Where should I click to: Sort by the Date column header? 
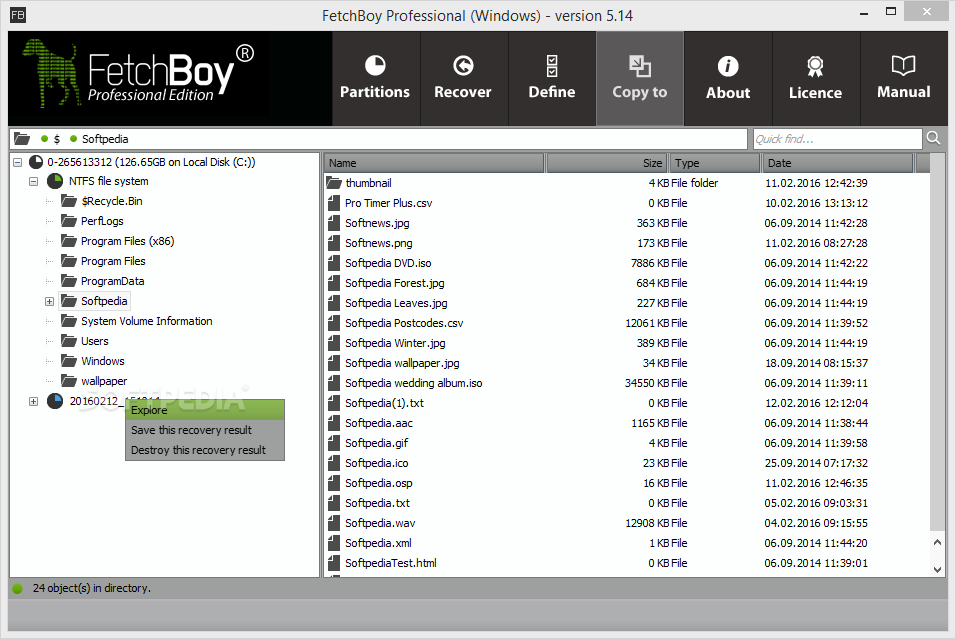838,163
